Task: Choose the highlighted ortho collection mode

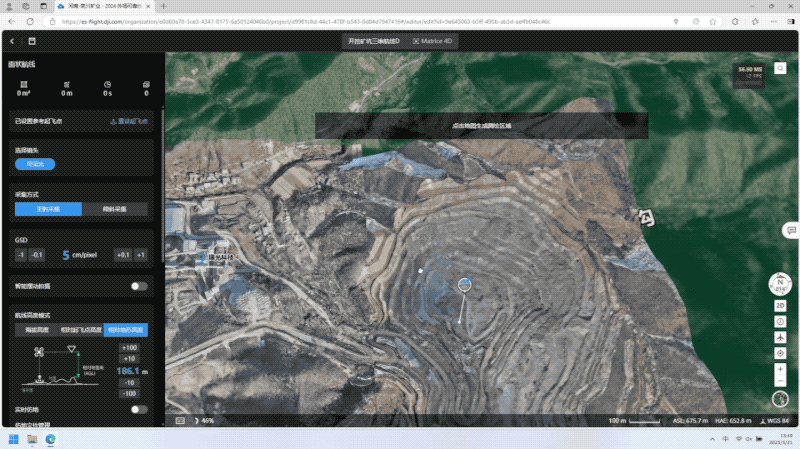Action: [48, 209]
